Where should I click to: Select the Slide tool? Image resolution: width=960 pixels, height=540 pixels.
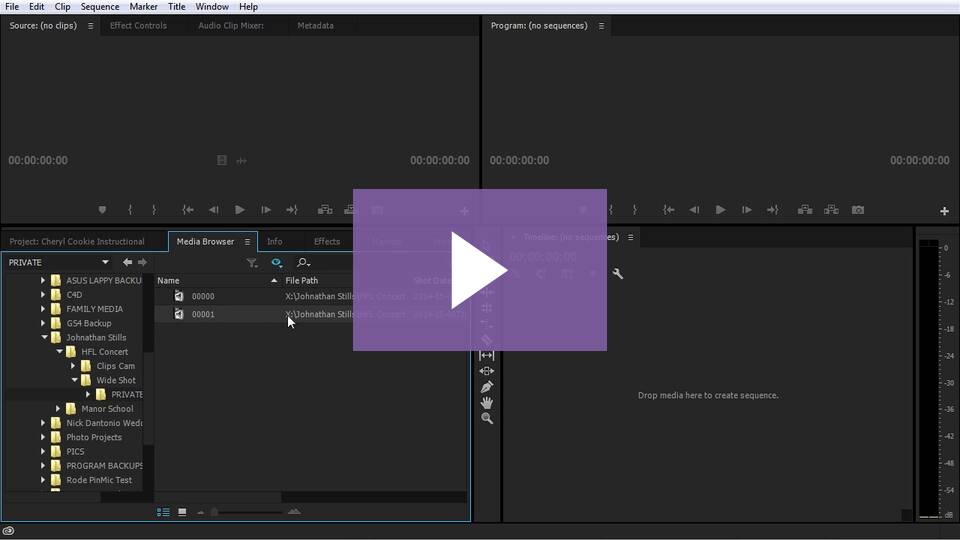click(x=487, y=371)
